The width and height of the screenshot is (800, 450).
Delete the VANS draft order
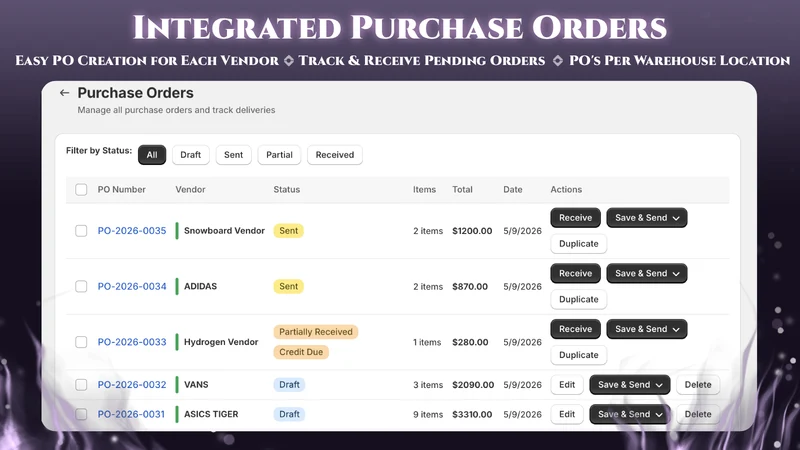click(698, 385)
